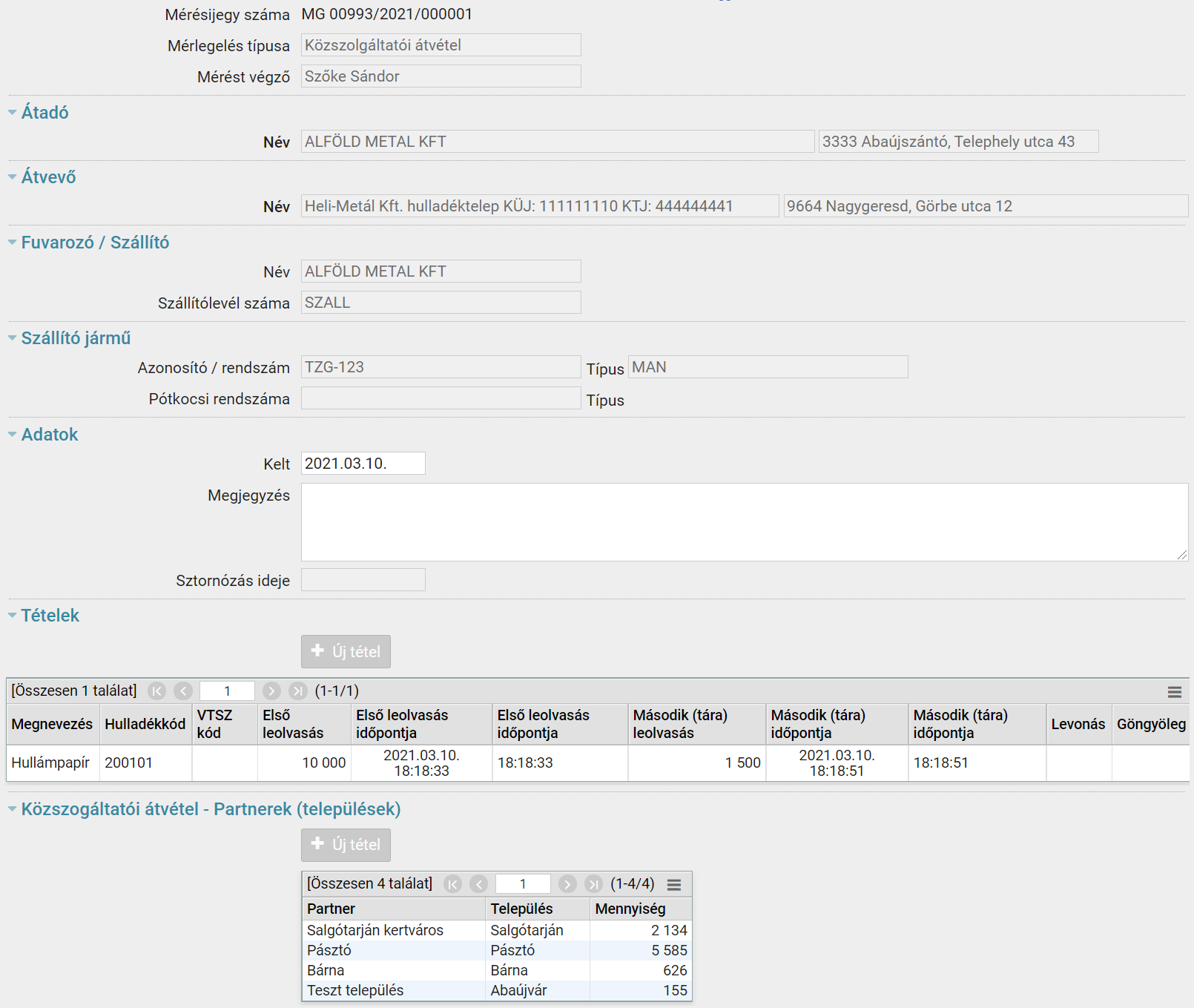Click the Átvevő address field Nagygeresd
The height and width of the screenshot is (1008, 1194).
[x=986, y=206]
